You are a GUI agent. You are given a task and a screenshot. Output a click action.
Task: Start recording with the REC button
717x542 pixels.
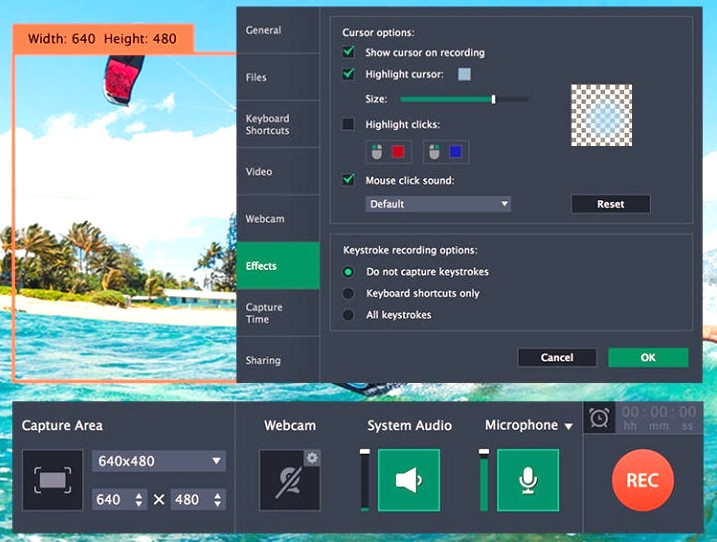tap(642, 480)
